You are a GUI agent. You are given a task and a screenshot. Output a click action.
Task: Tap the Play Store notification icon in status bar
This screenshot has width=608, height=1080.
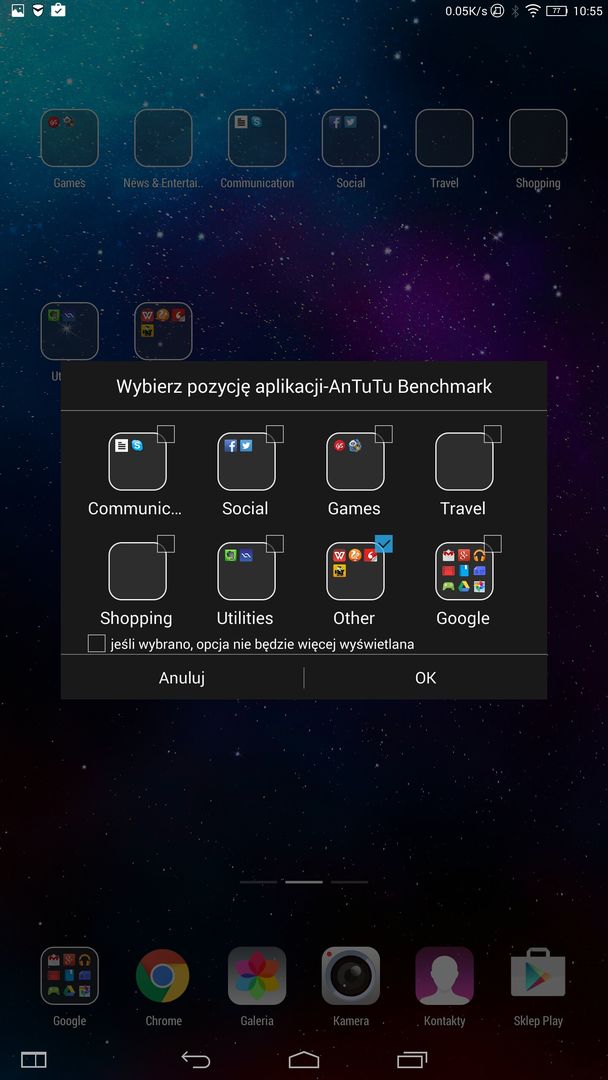coord(59,10)
